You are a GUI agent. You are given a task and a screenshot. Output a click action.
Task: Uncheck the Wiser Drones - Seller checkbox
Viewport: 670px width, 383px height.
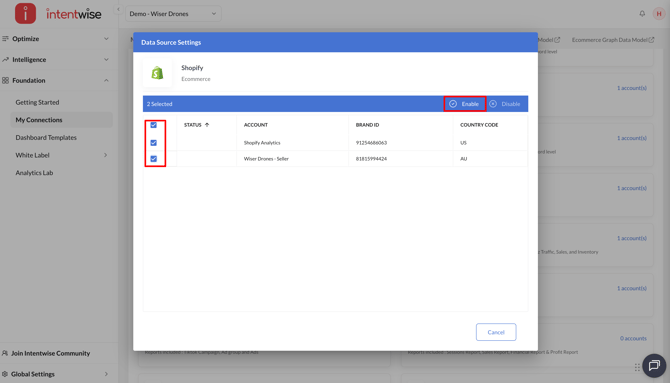click(153, 159)
